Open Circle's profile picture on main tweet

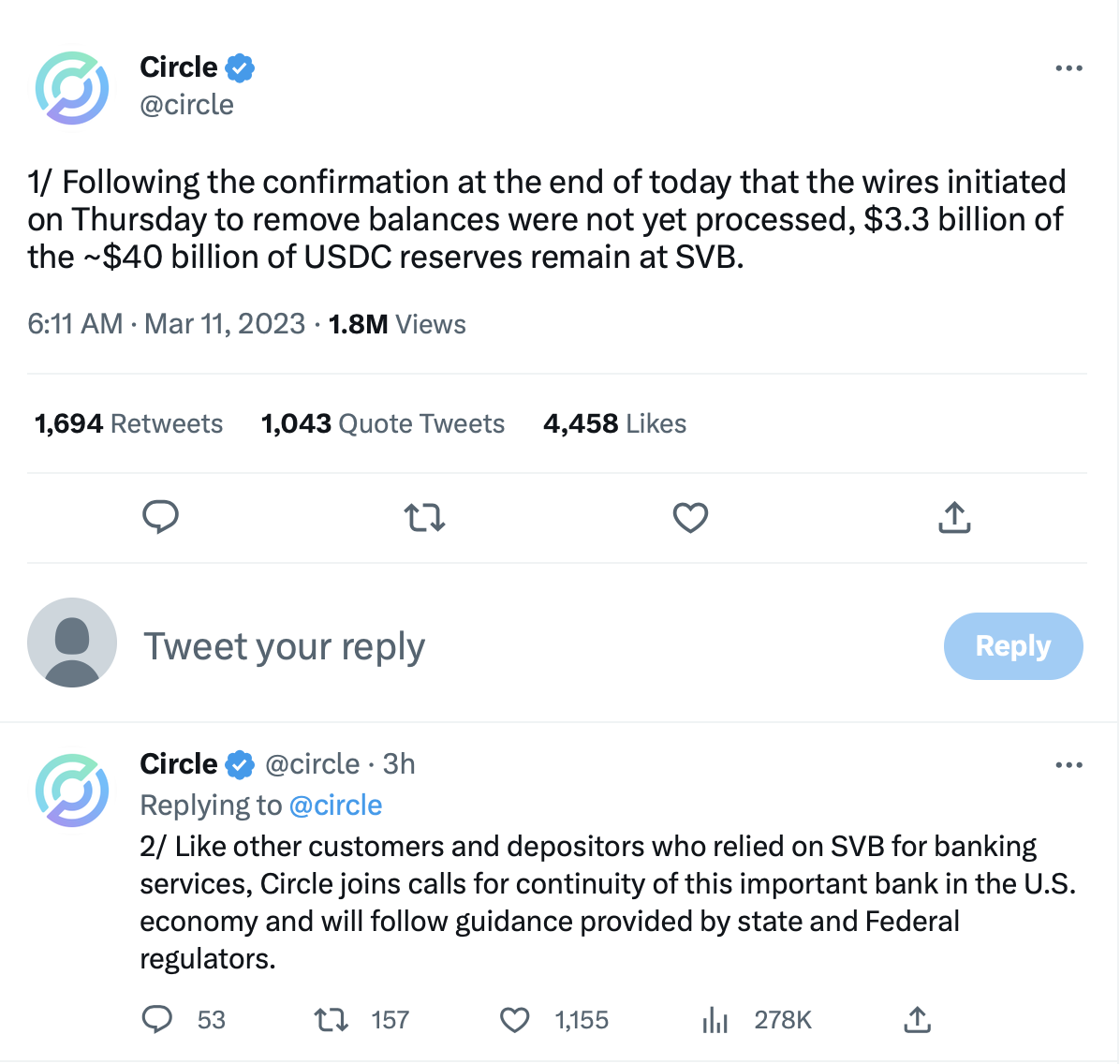[x=72, y=88]
